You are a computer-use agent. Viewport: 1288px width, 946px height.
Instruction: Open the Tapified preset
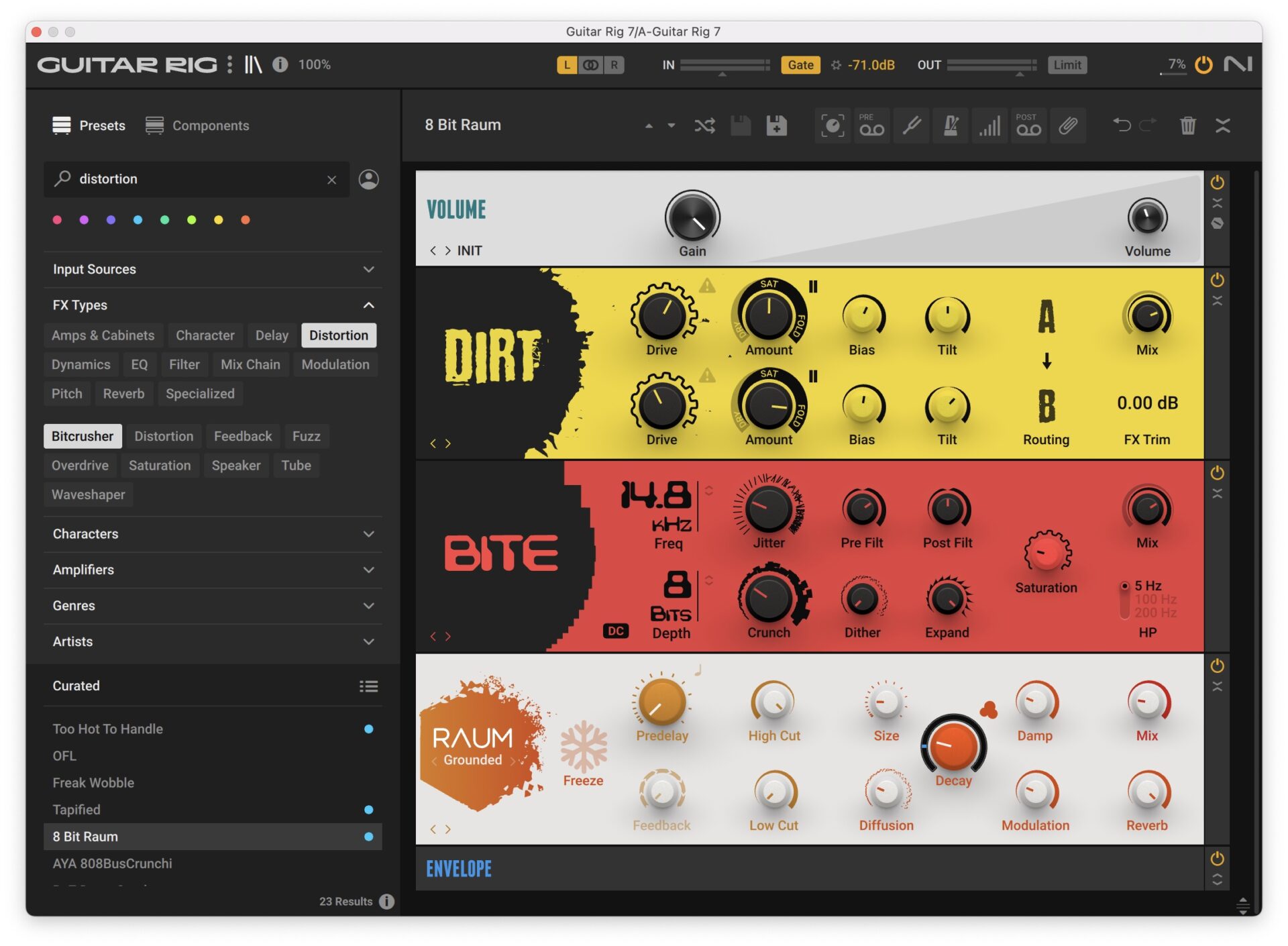tap(213, 810)
